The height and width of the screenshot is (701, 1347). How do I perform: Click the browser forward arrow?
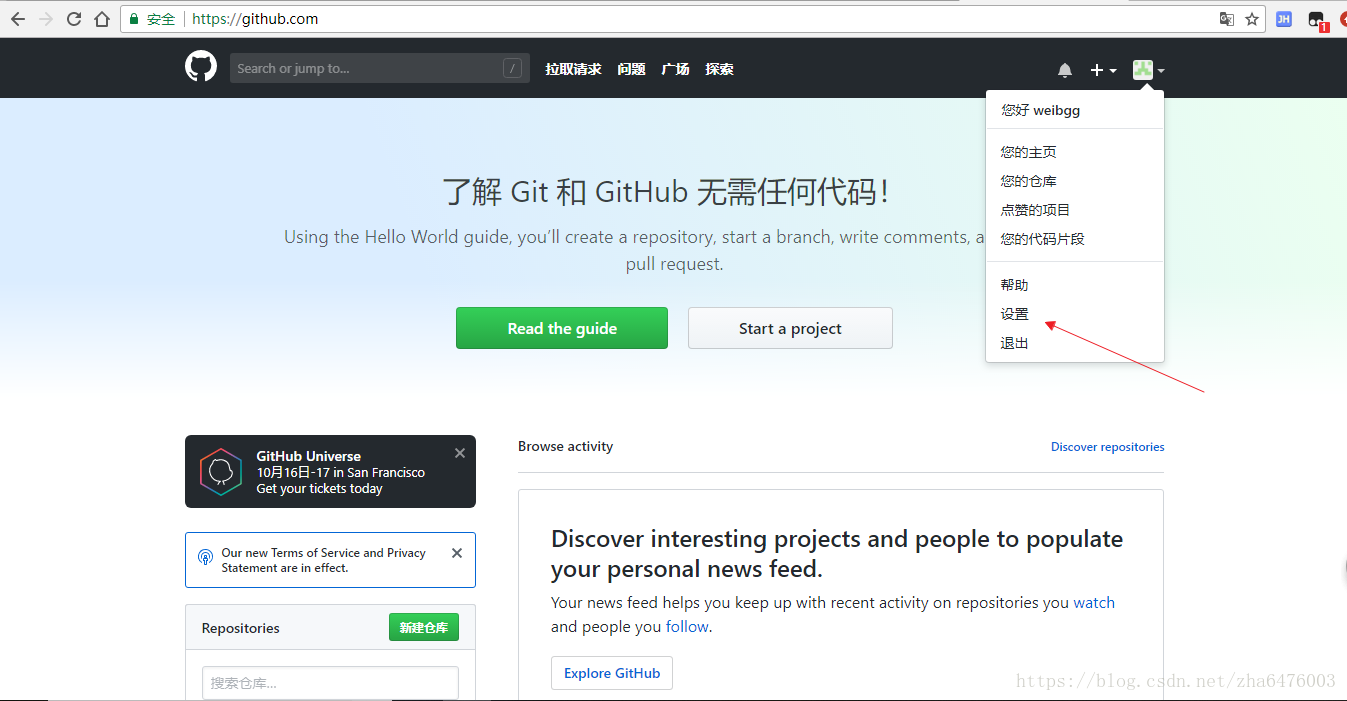click(x=45, y=19)
